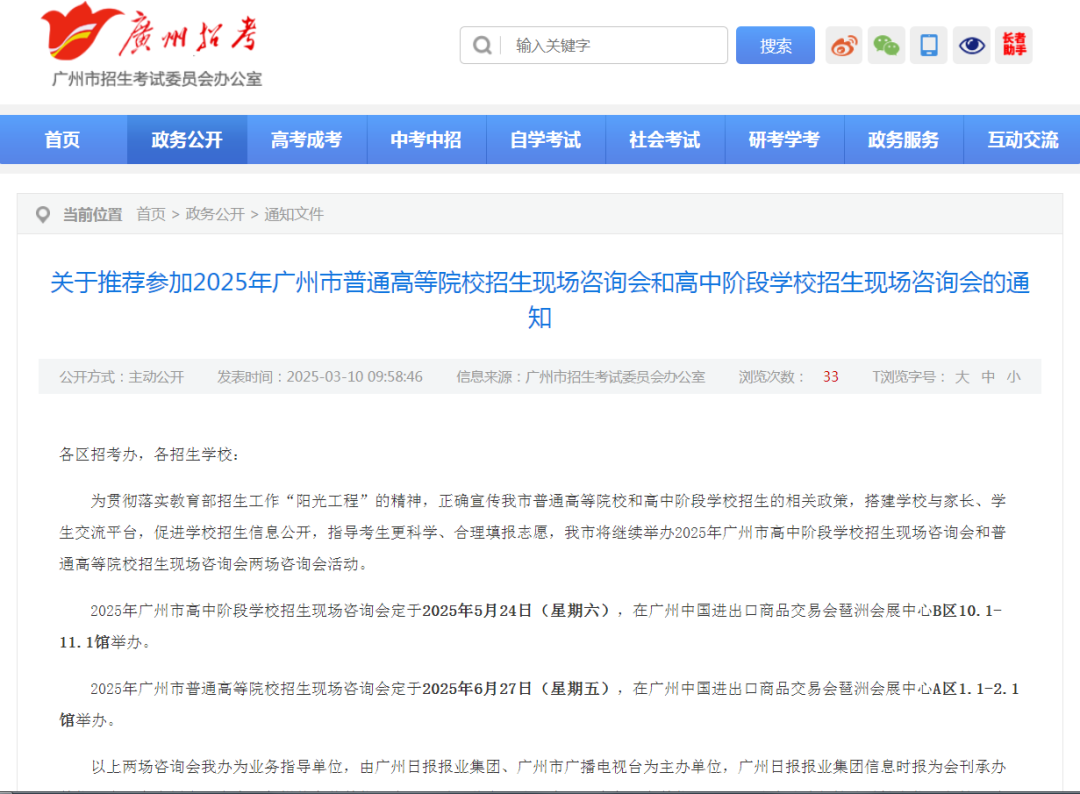Open the 互动交流 navigation item

(1022, 140)
